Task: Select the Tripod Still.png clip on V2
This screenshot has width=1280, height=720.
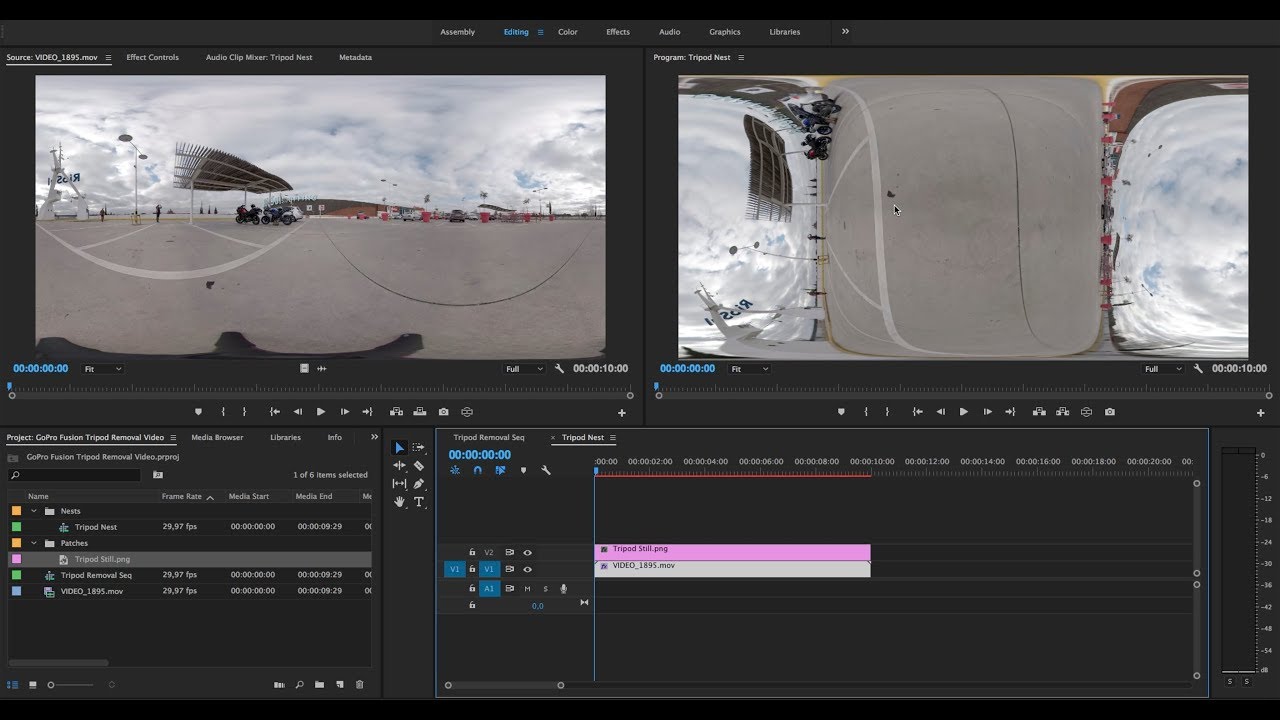Action: pyautogui.click(x=732, y=552)
